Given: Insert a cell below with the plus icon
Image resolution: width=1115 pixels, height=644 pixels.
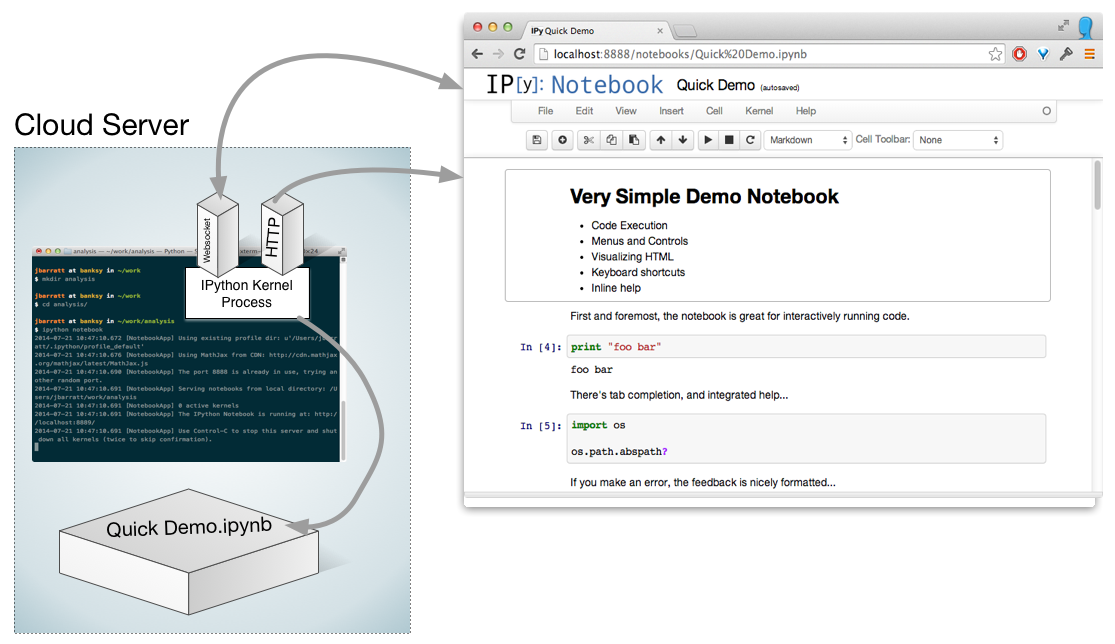Looking at the screenshot, I should (x=562, y=140).
